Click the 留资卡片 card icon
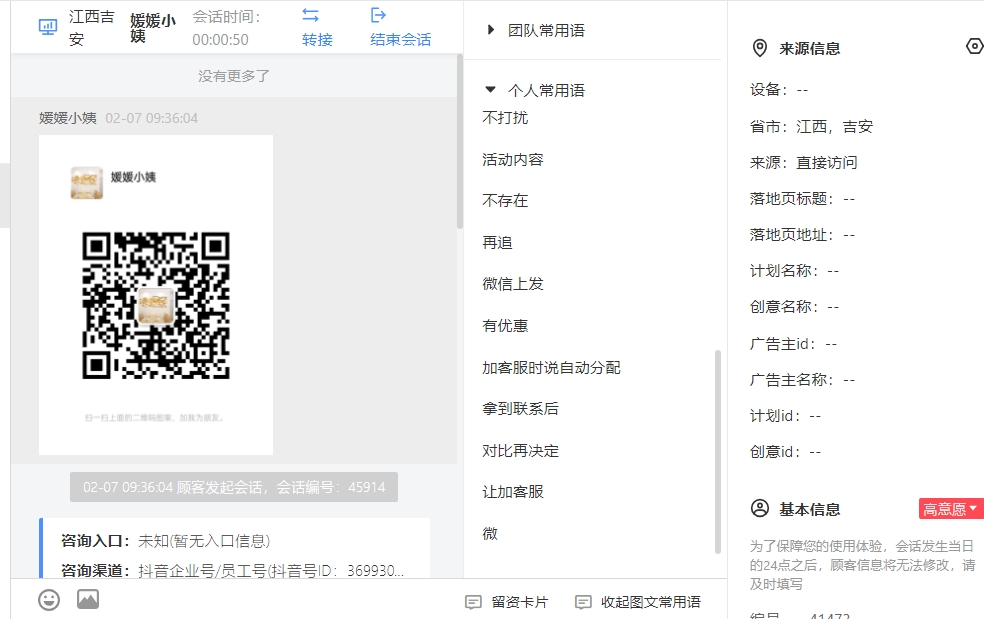Image resolution: width=984 pixels, height=619 pixels. [473, 602]
